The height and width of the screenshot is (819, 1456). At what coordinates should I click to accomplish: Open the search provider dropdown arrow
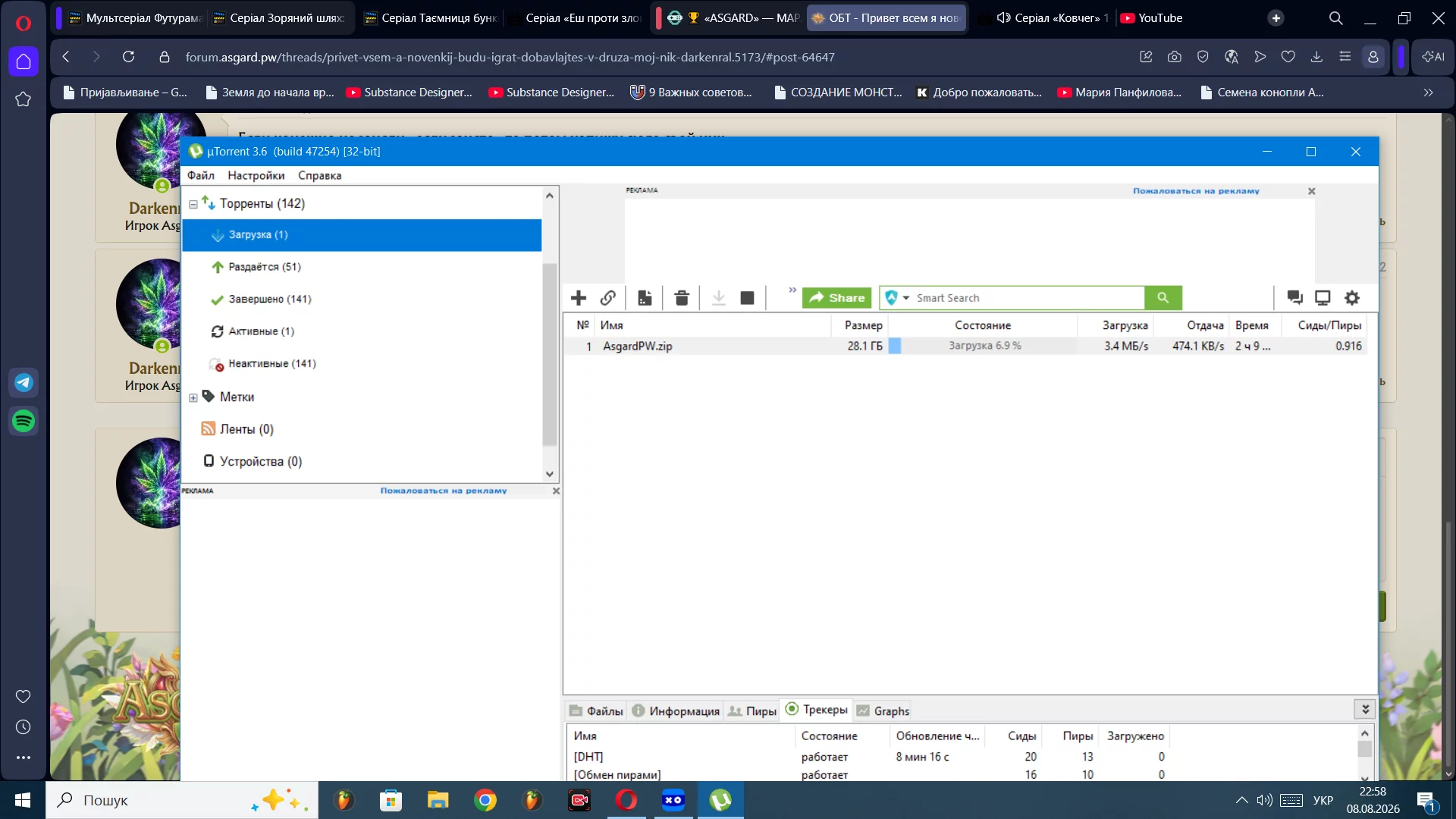[906, 298]
